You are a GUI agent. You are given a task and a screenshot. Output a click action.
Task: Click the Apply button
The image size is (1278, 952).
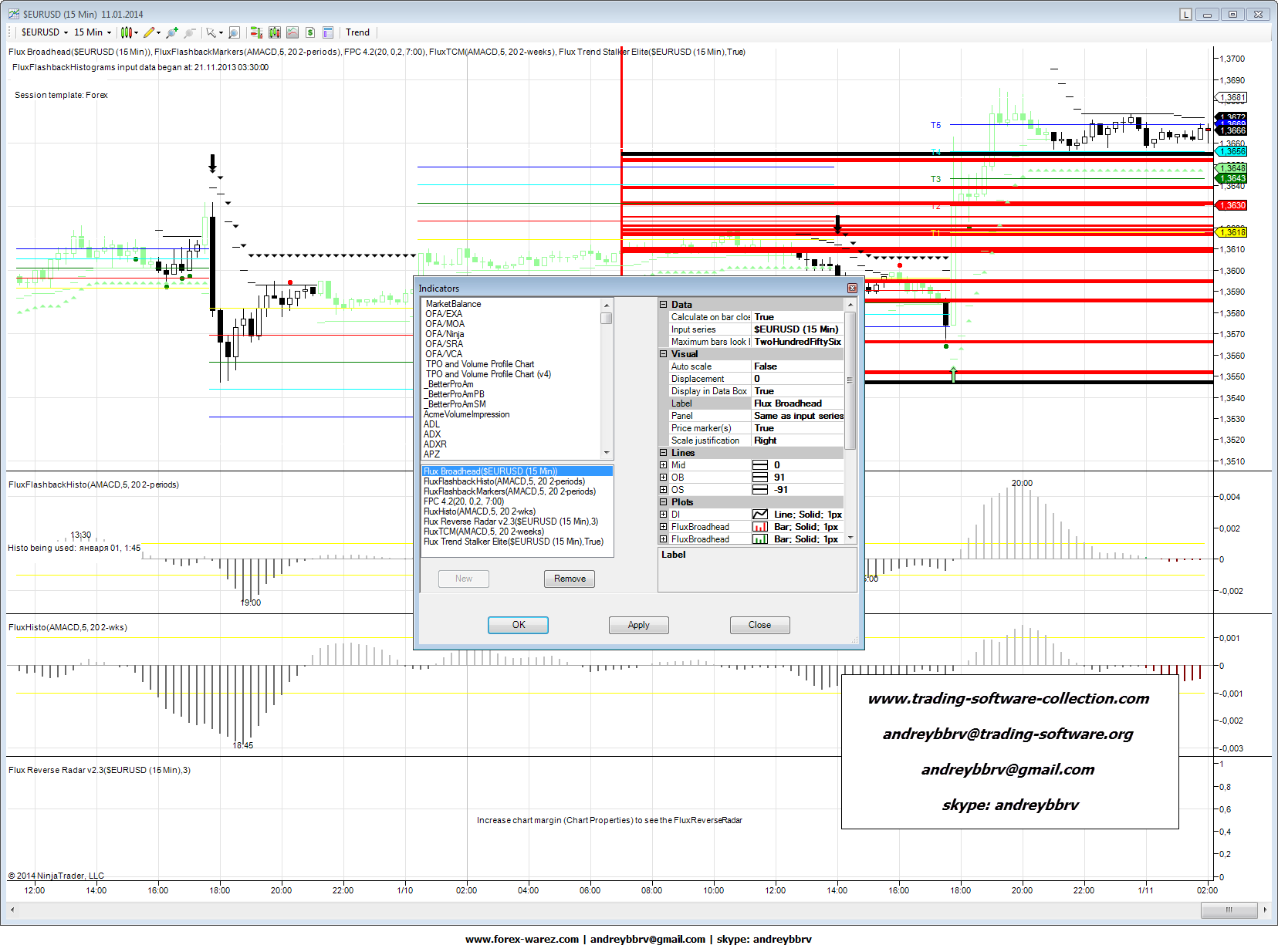point(638,625)
